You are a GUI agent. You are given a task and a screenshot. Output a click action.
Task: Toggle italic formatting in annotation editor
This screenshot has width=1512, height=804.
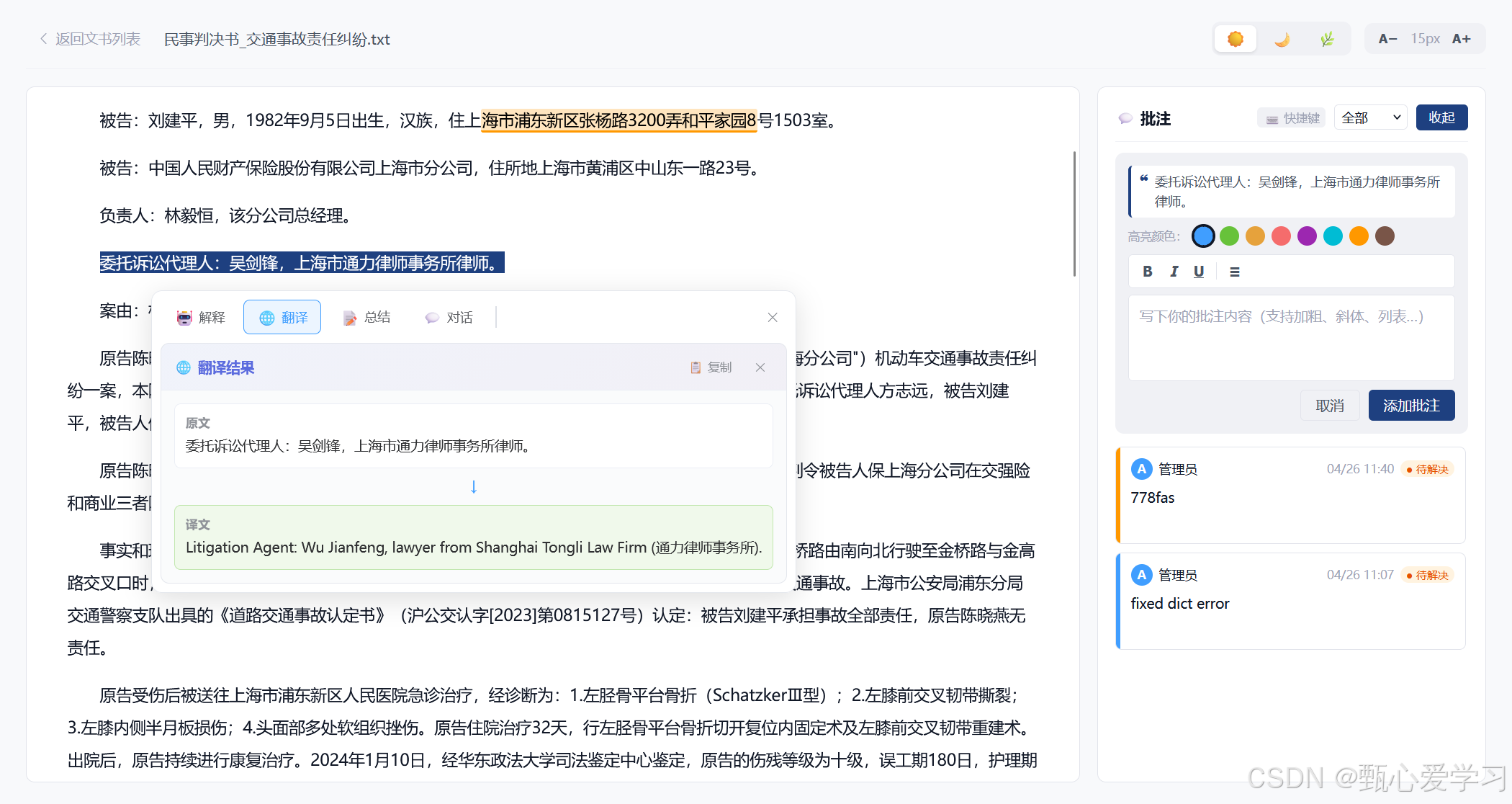pos(1174,272)
